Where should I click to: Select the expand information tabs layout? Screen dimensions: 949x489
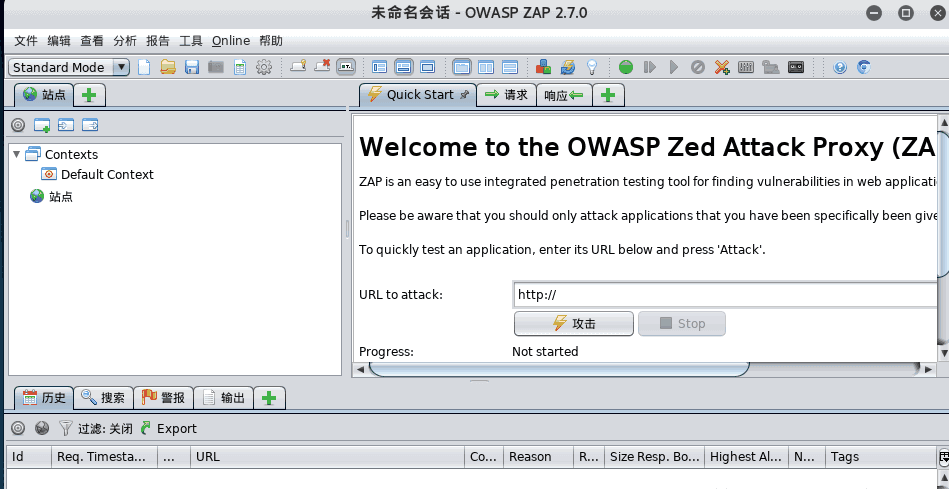(x=404, y=67)
